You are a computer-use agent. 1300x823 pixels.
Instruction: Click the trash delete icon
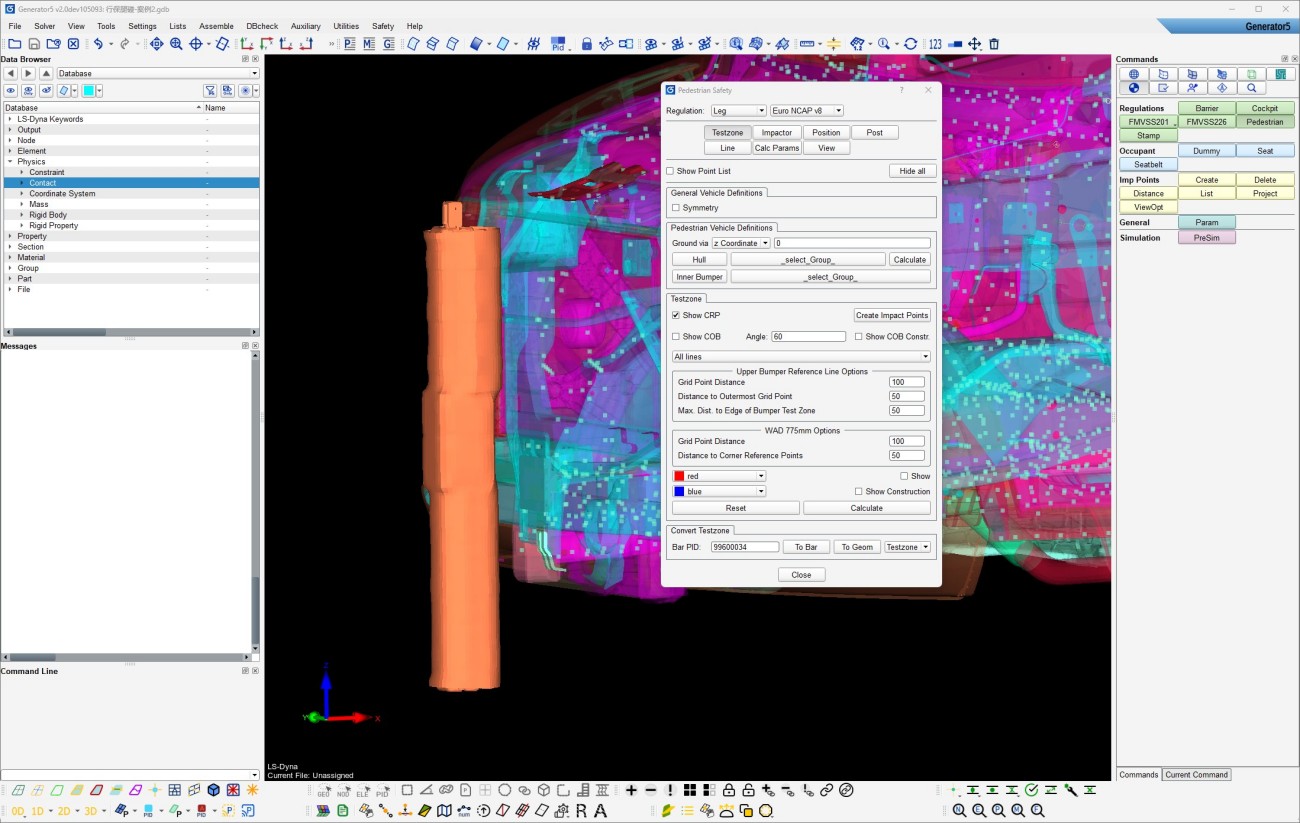(x=994, y=44)
